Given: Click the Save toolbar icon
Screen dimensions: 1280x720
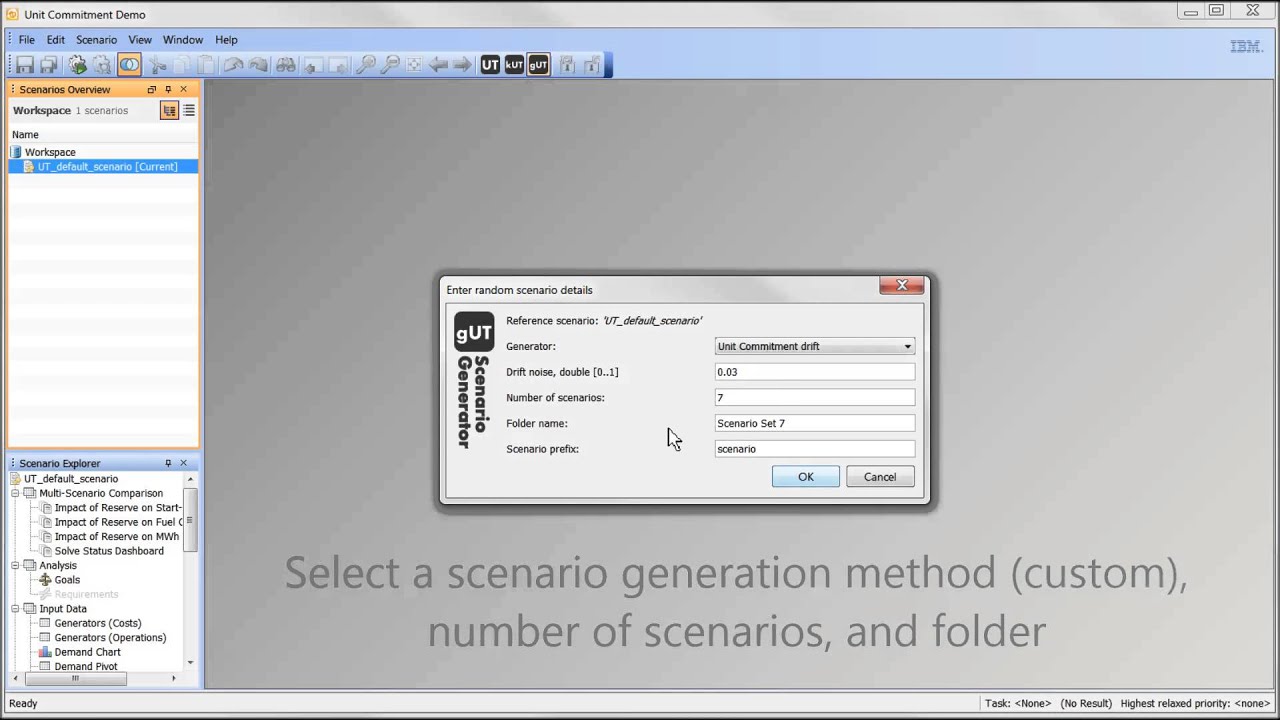Looking at the screenshot, I should coord(24,65).
